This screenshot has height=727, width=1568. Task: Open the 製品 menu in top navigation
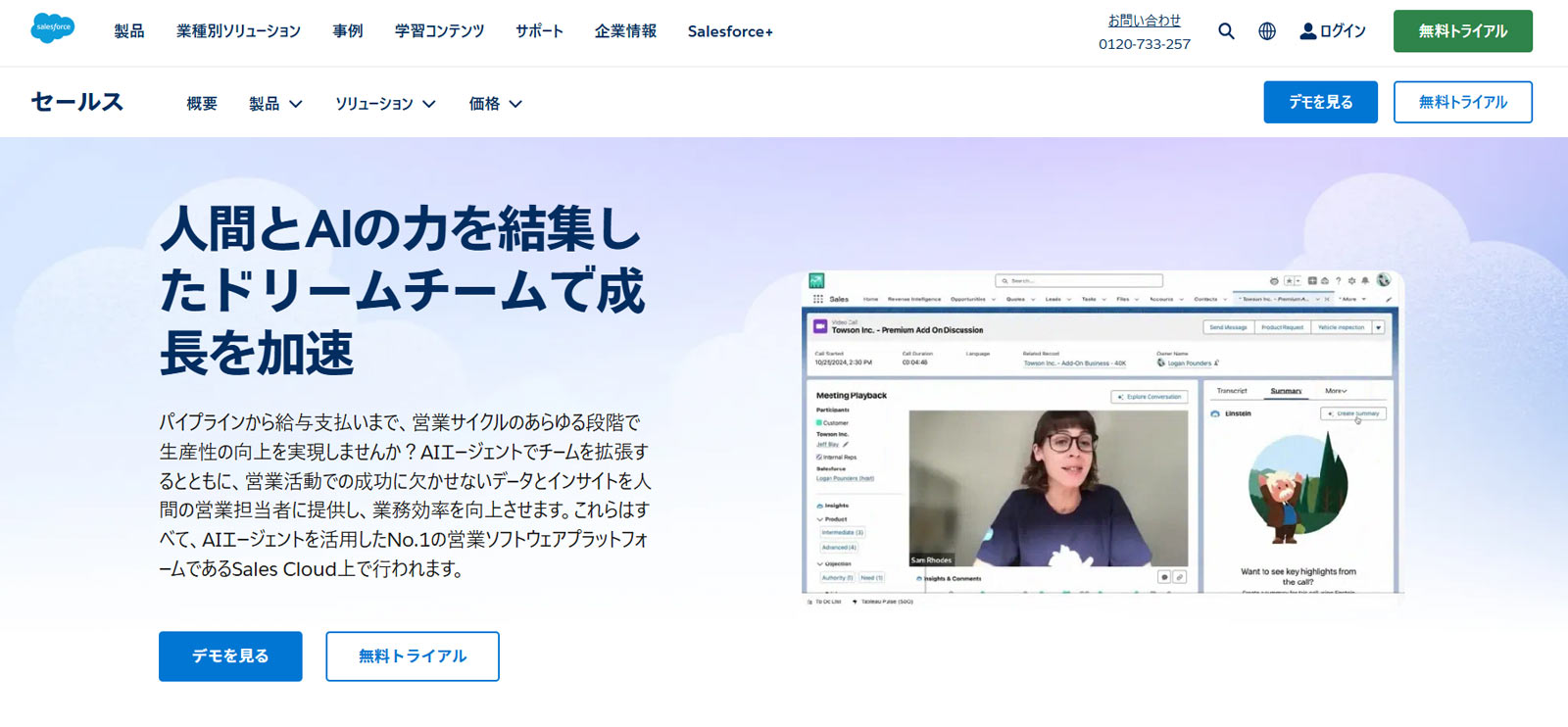pyautogui.click(x=129, y=31)
